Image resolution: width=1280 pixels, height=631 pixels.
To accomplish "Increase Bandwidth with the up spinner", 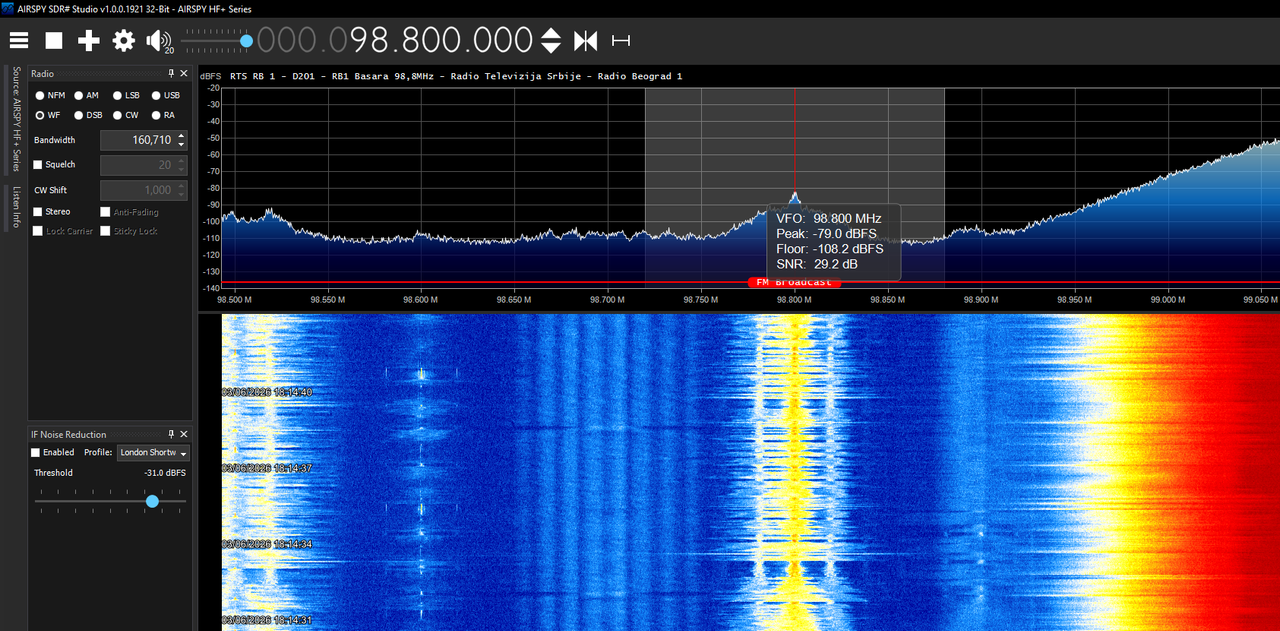I will tap(181, 136).
